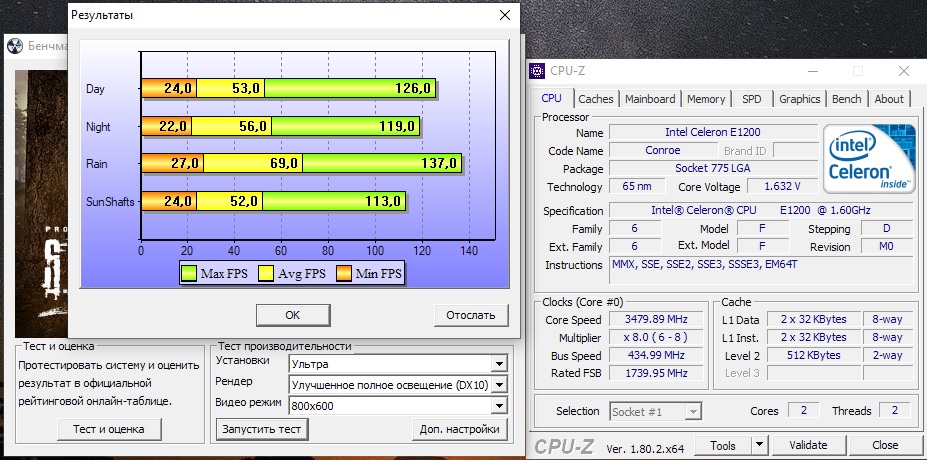Click the Night Max FPS value 119,0
This screenshot has width=927, height=460.
click(x=397, y=126)
